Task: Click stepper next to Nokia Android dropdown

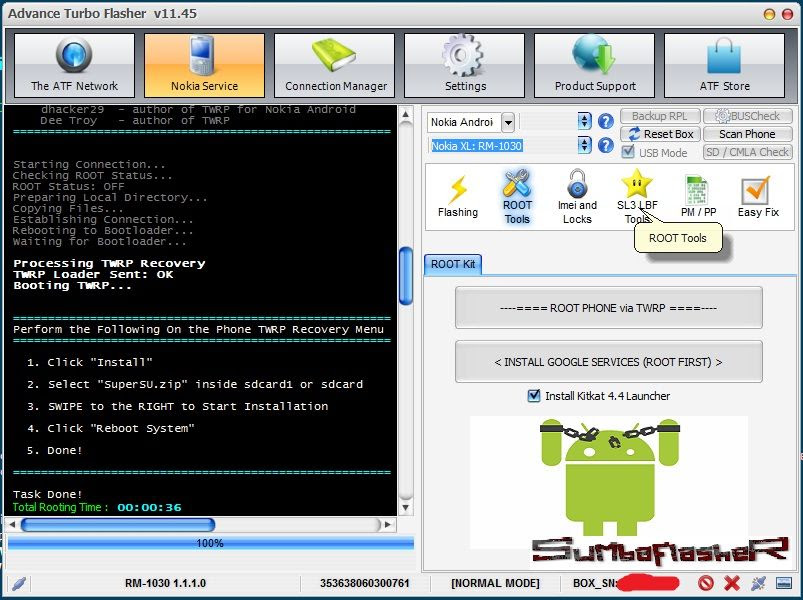Action: (584, 121)
